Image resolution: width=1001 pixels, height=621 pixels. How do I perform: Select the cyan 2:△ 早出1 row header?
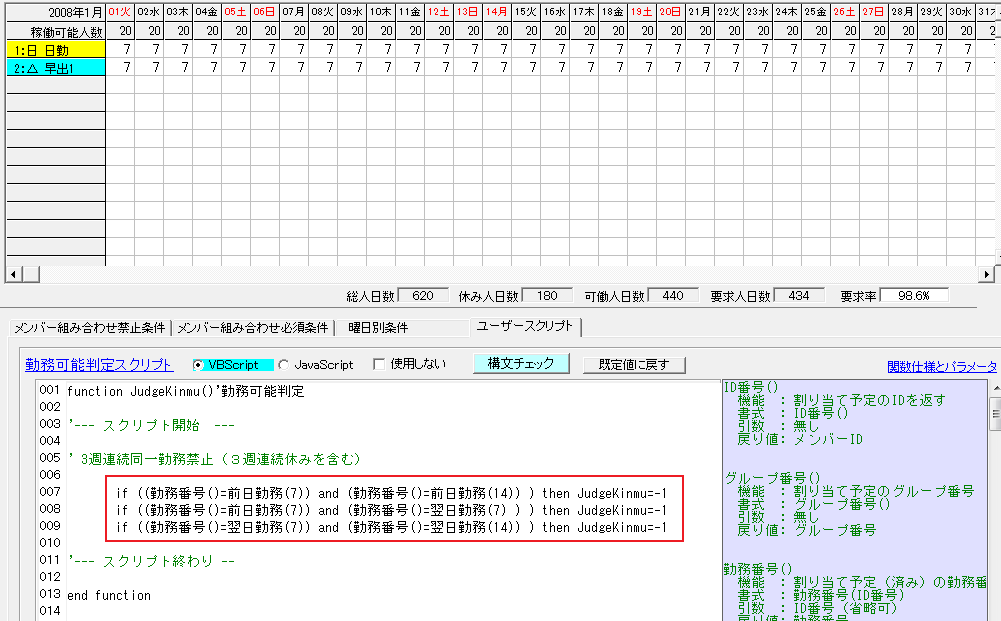coord(55,67)
